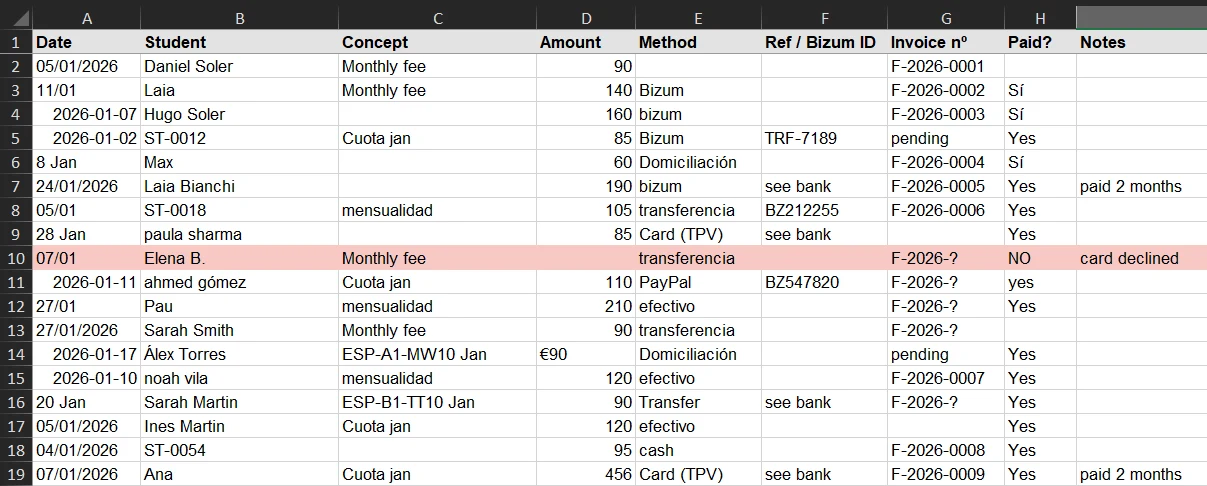Select column E header
This screenshot has width=1207, height=486.
698,18
